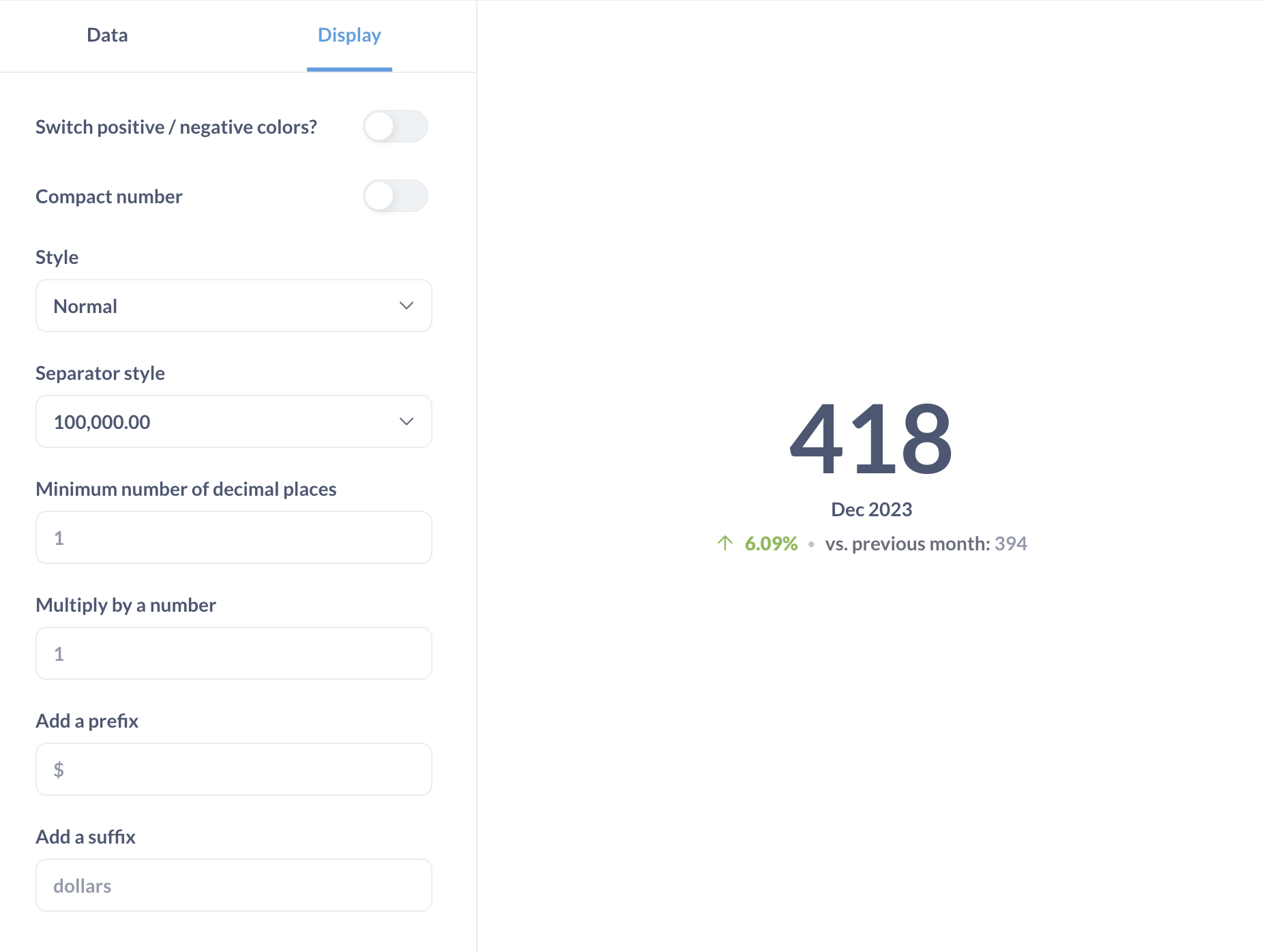Focus the Minimum number of decimal places field
Viewport: 1264px width, 952px height.
coord(233,538)
